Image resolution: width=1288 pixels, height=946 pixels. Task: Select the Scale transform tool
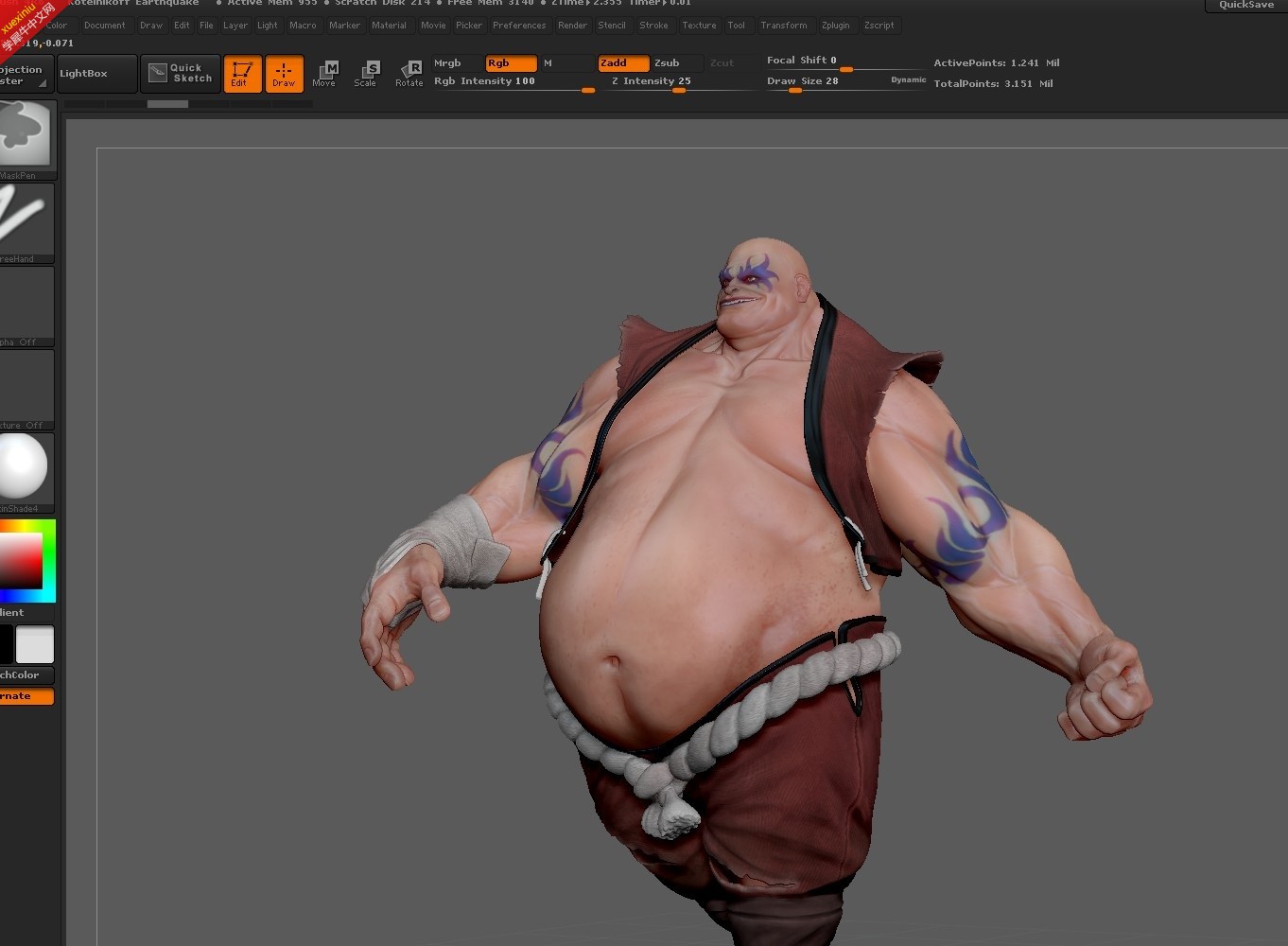366,74
